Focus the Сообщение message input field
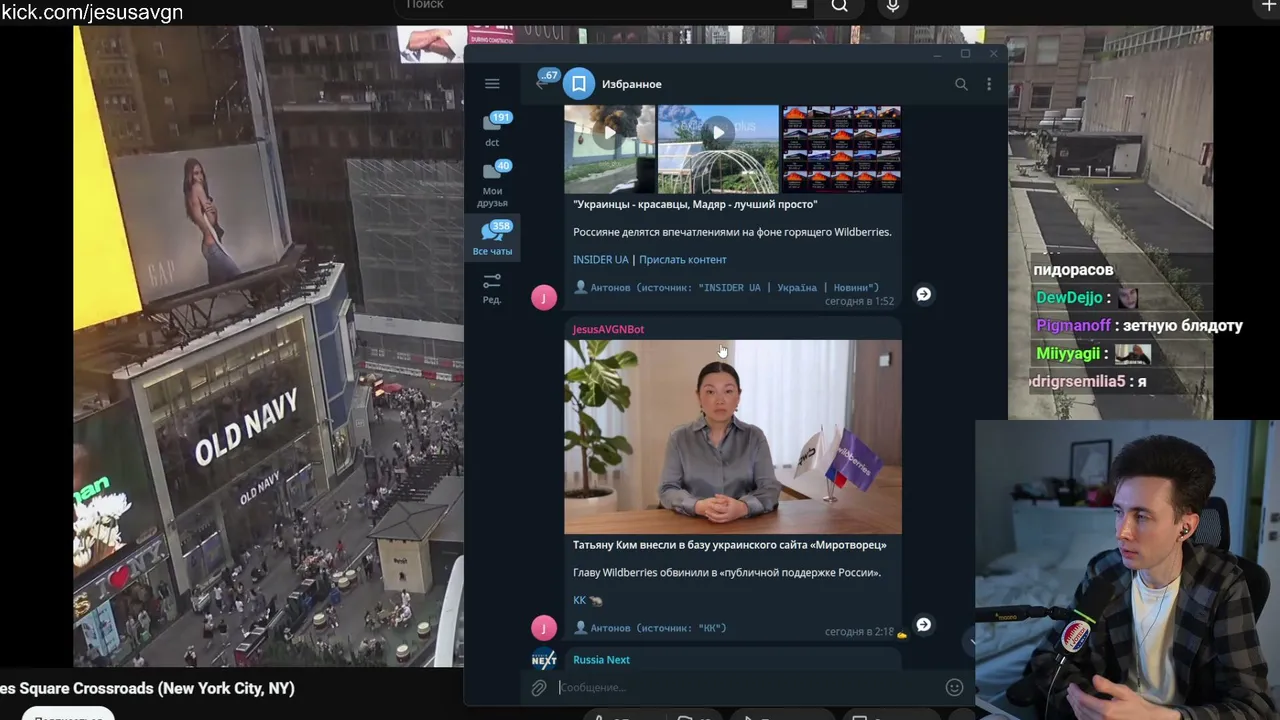 pos(748,688)
